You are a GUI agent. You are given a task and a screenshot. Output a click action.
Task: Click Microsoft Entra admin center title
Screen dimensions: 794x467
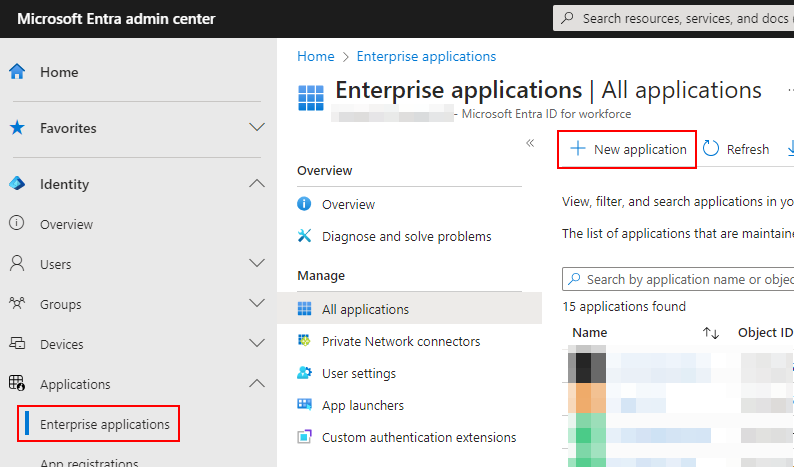pyautogui.click(x=116, y=19)
